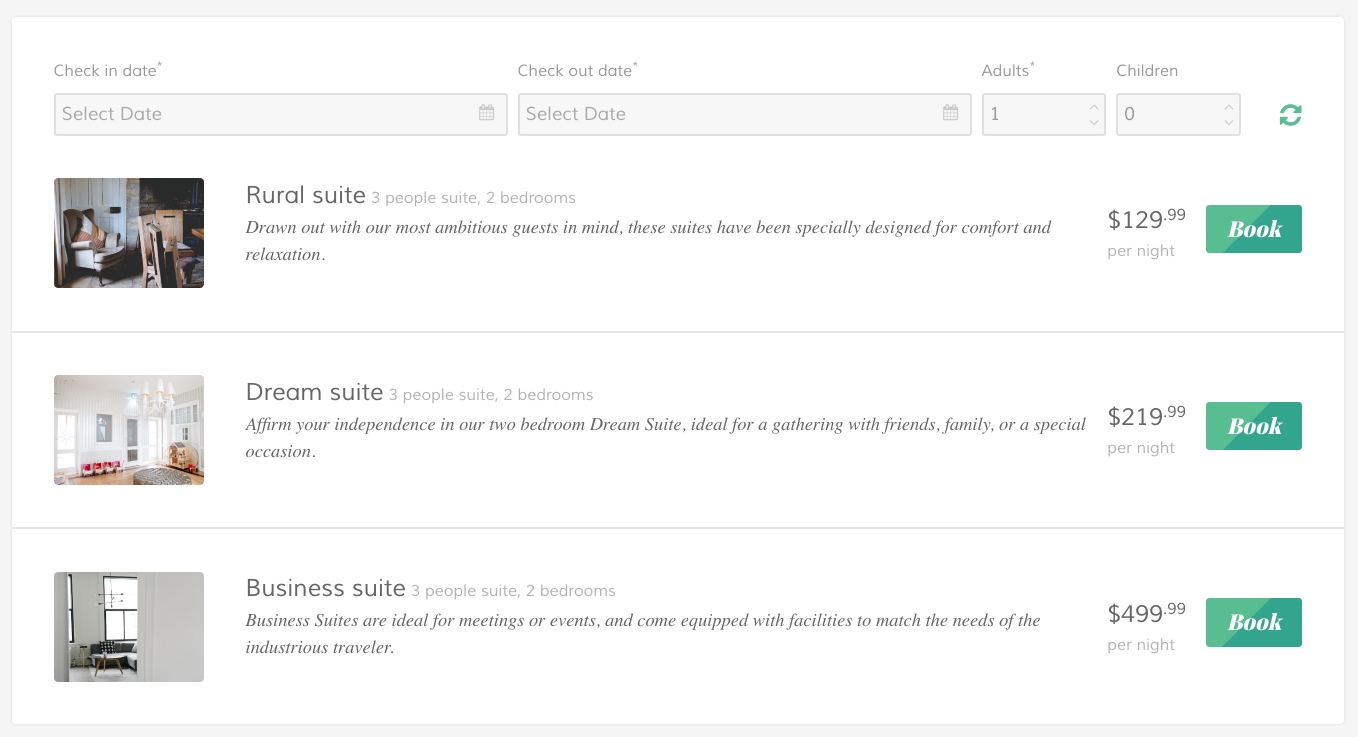Open calendar icon in Check out date

(950, 113)
